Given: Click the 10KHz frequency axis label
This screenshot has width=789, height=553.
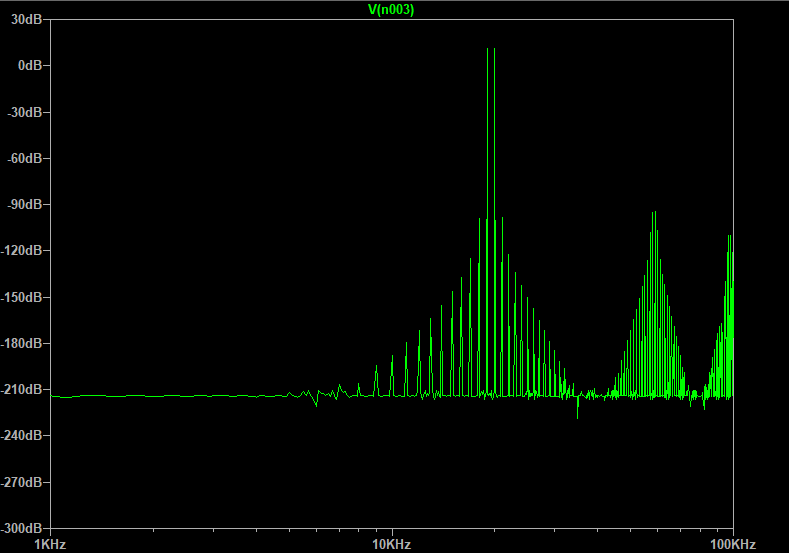Looking at the screenshot, I should point(392,544).
